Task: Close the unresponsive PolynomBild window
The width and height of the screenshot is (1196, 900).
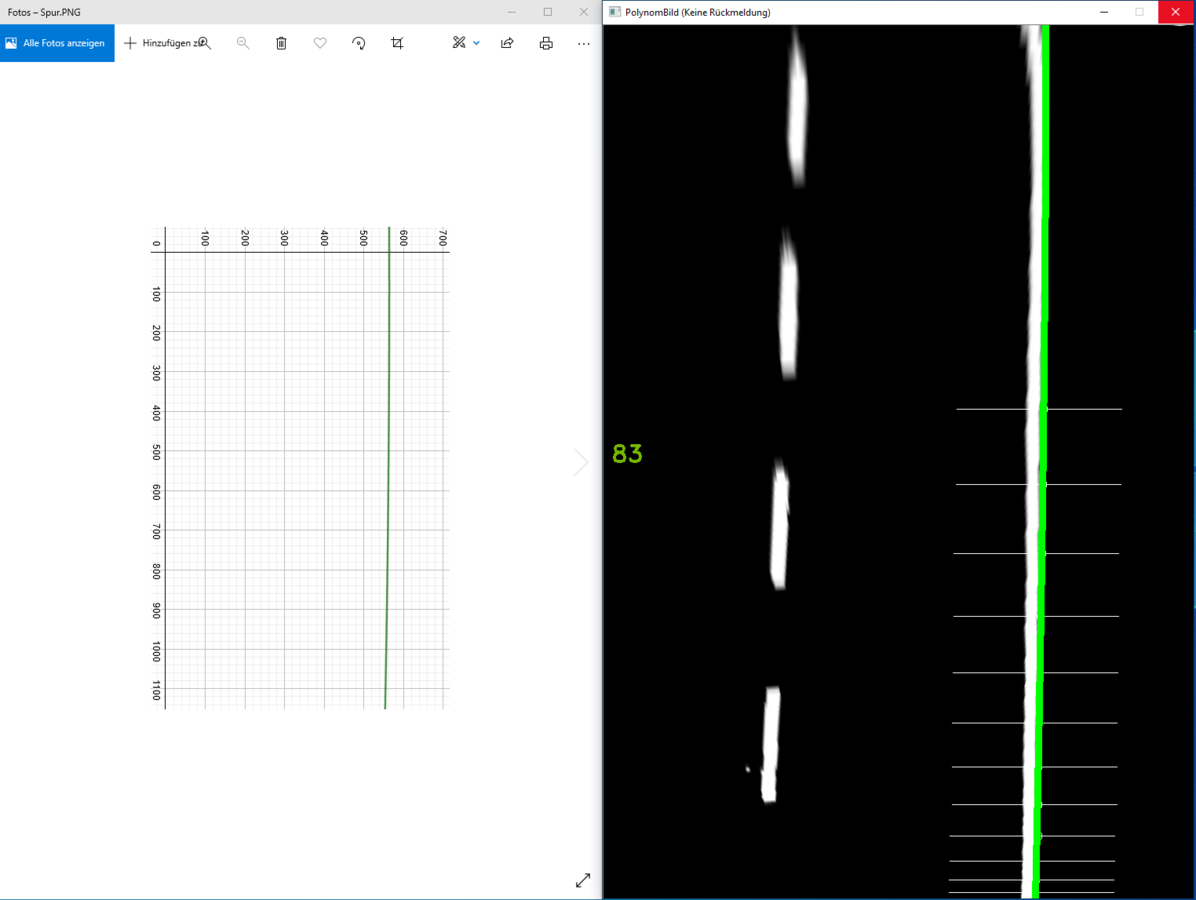Action: (1176, 12)
